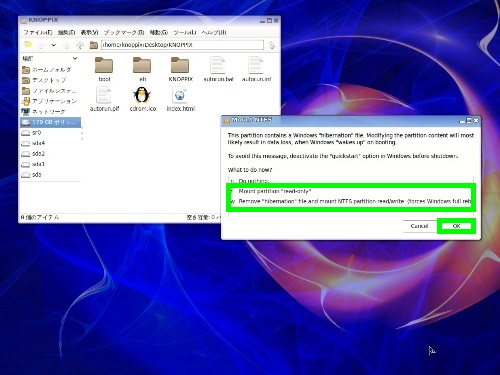Viewport: 500px width, 375px height.
Task: Select the autorun.bat file icon
Action: point(218,65)
